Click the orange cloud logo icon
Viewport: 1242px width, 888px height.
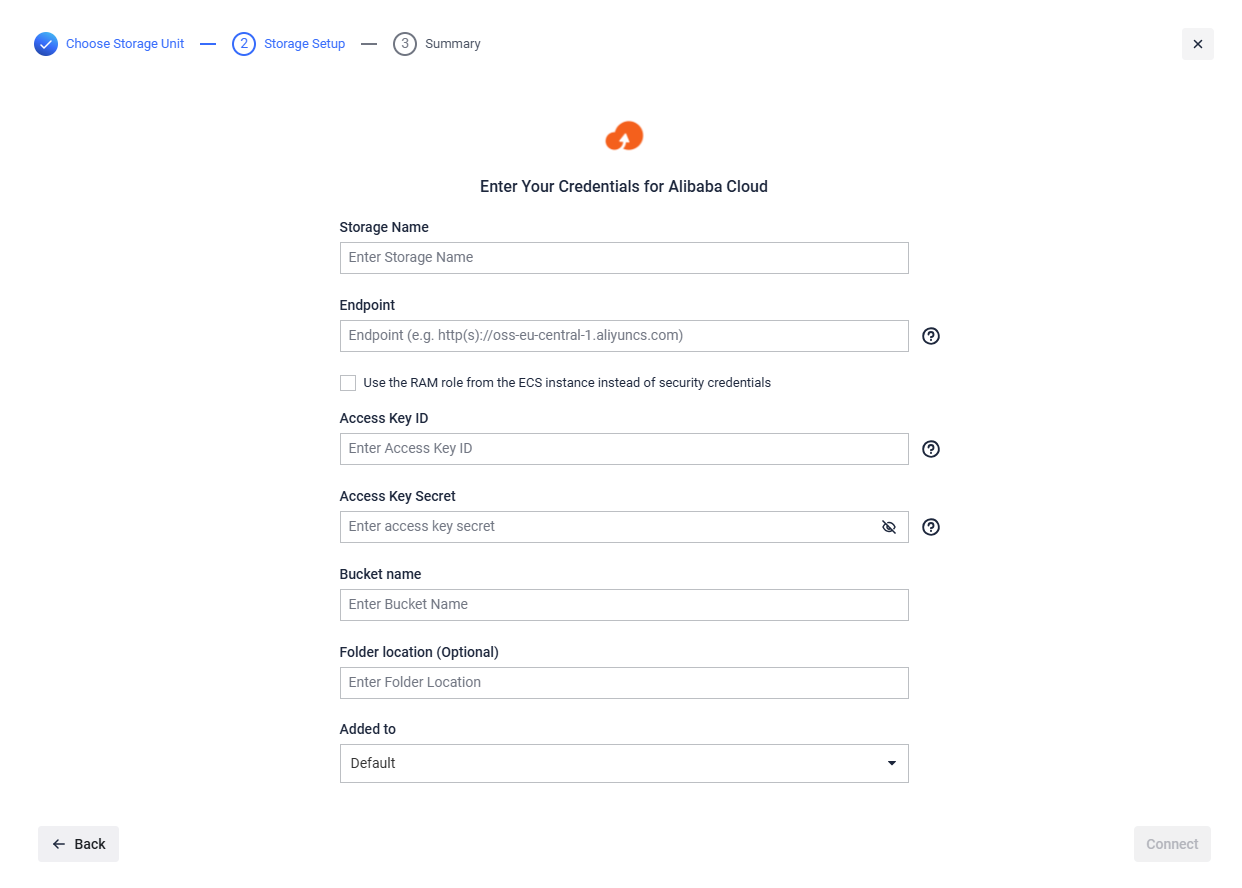pos(624,136)
